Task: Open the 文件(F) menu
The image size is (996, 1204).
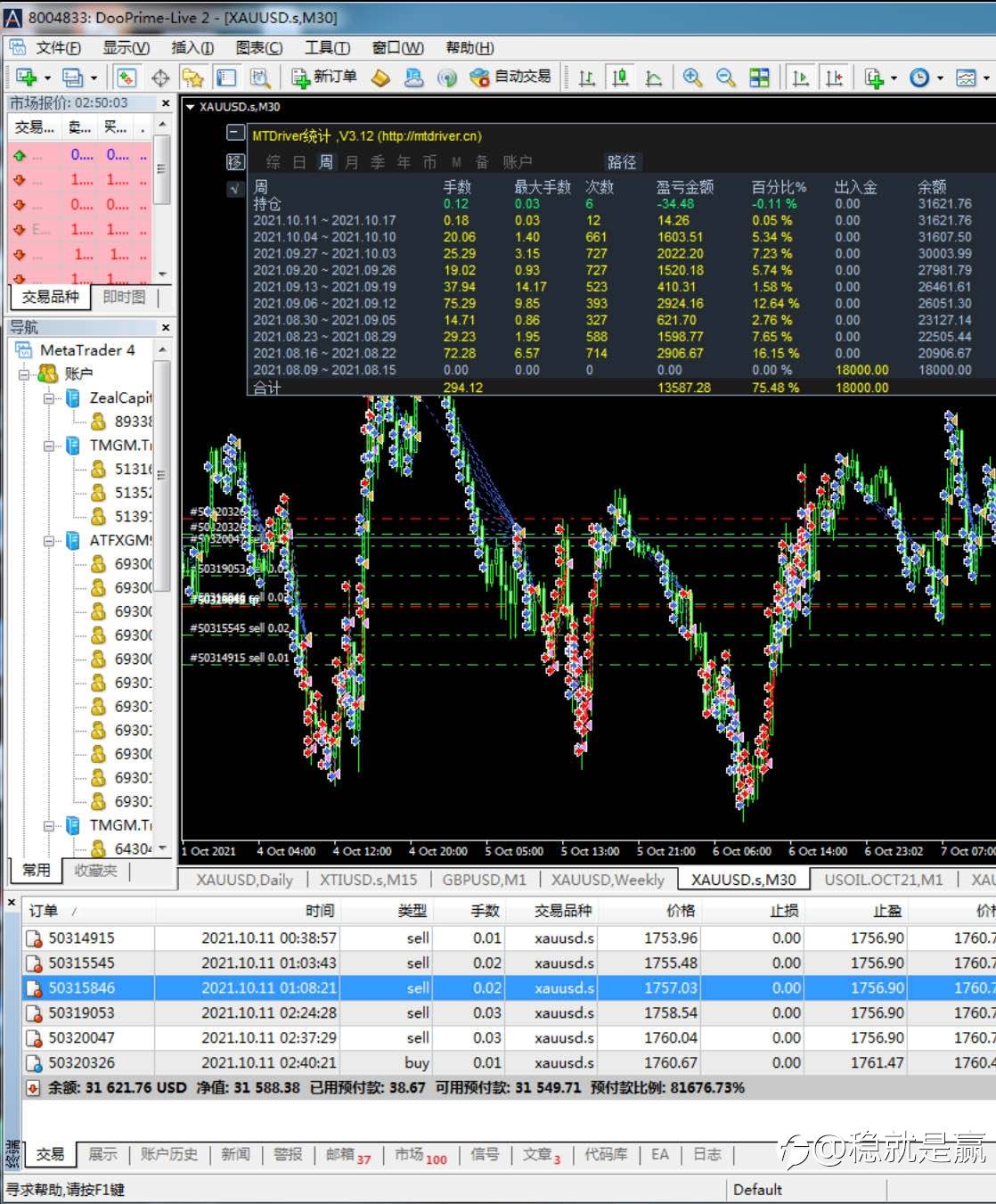Action: [58, 47]
